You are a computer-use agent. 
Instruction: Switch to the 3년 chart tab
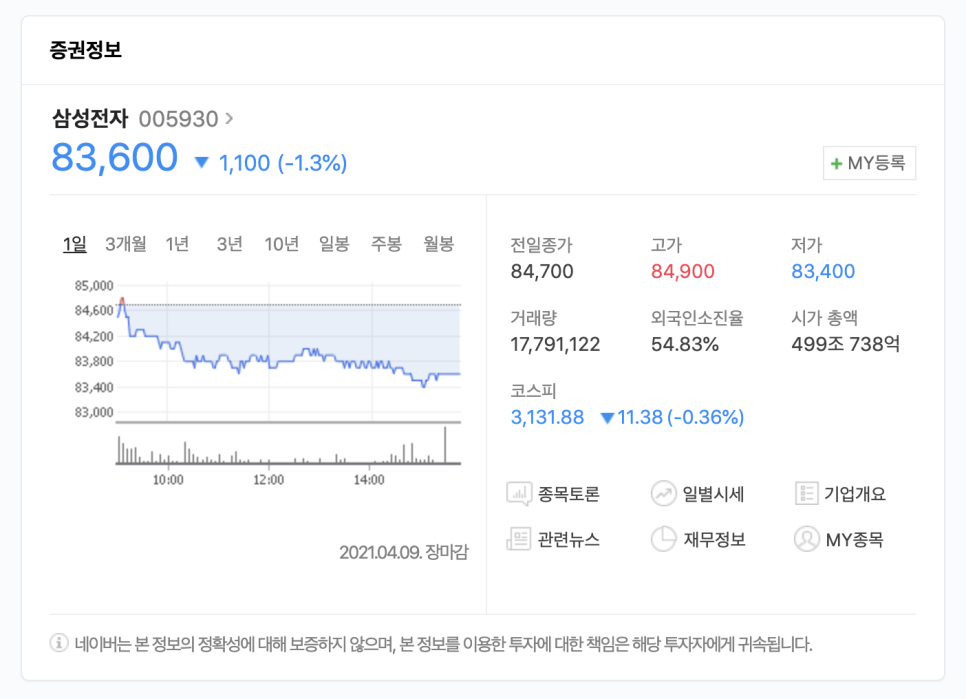pyautogui.click(x=229, y=244)
